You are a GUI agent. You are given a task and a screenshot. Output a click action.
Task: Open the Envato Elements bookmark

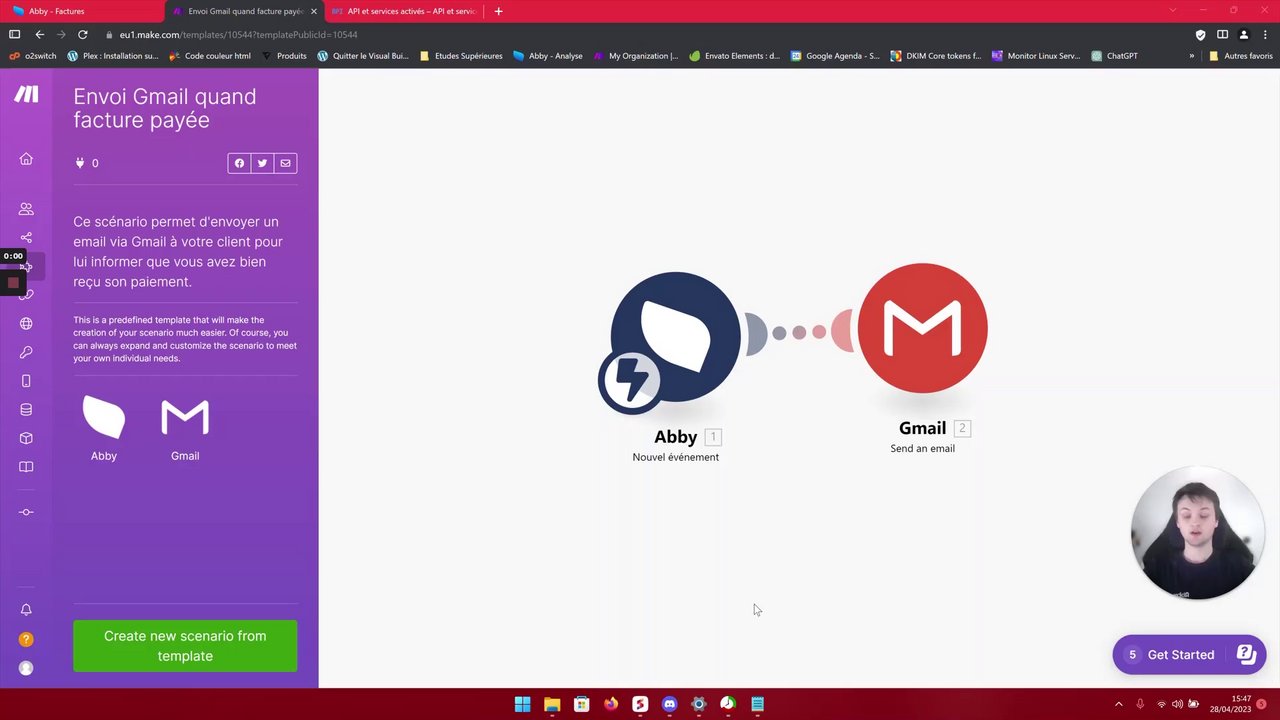(x=735, y=56)
